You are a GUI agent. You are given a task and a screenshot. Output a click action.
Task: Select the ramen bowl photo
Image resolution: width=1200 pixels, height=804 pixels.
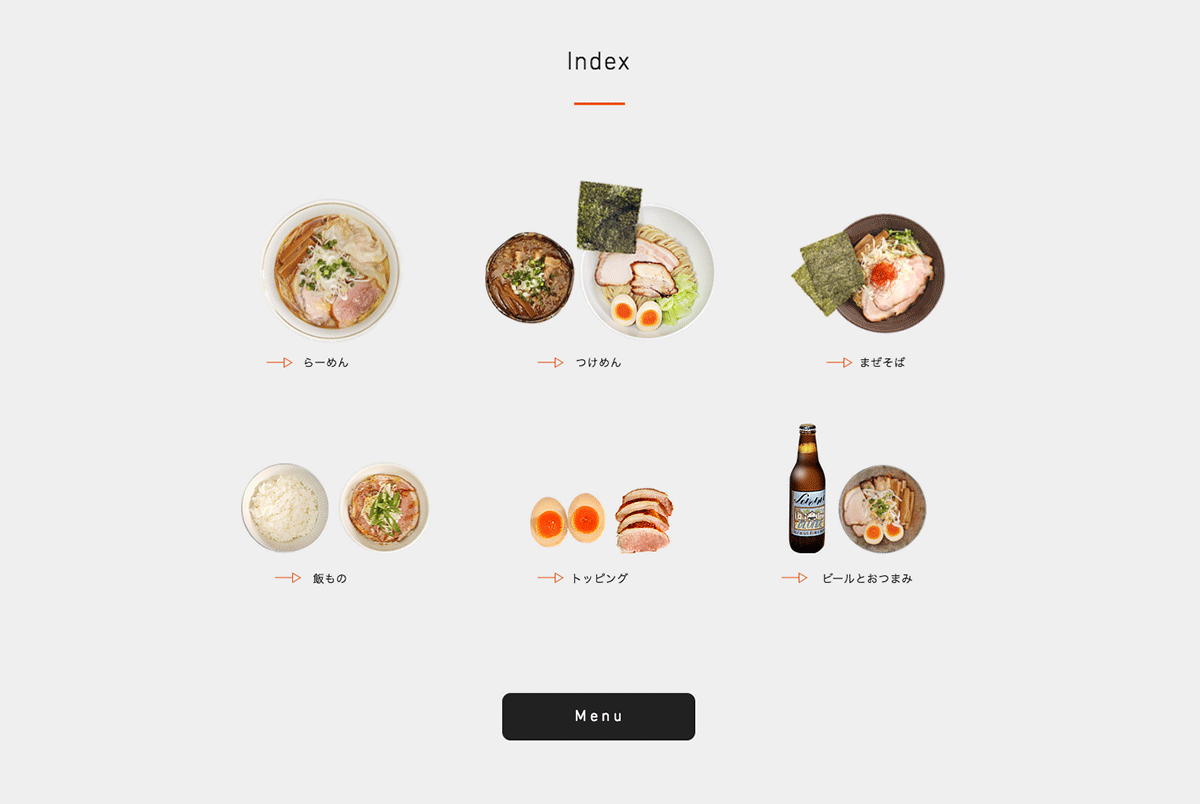[x=331, y=270]
